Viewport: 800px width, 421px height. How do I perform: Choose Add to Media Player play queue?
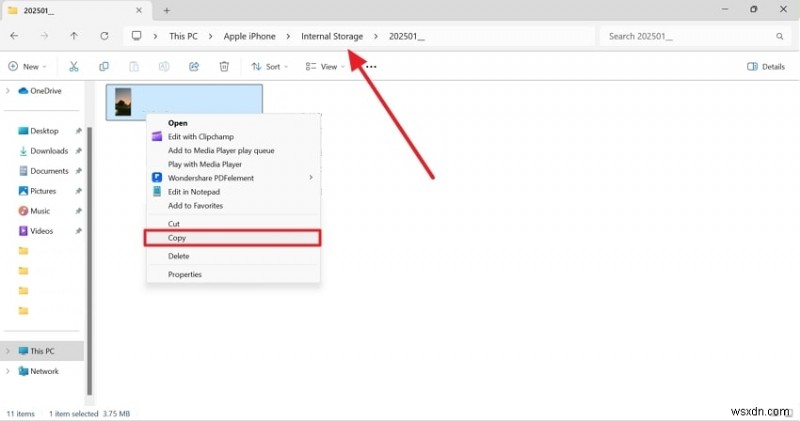pos(233,151)
